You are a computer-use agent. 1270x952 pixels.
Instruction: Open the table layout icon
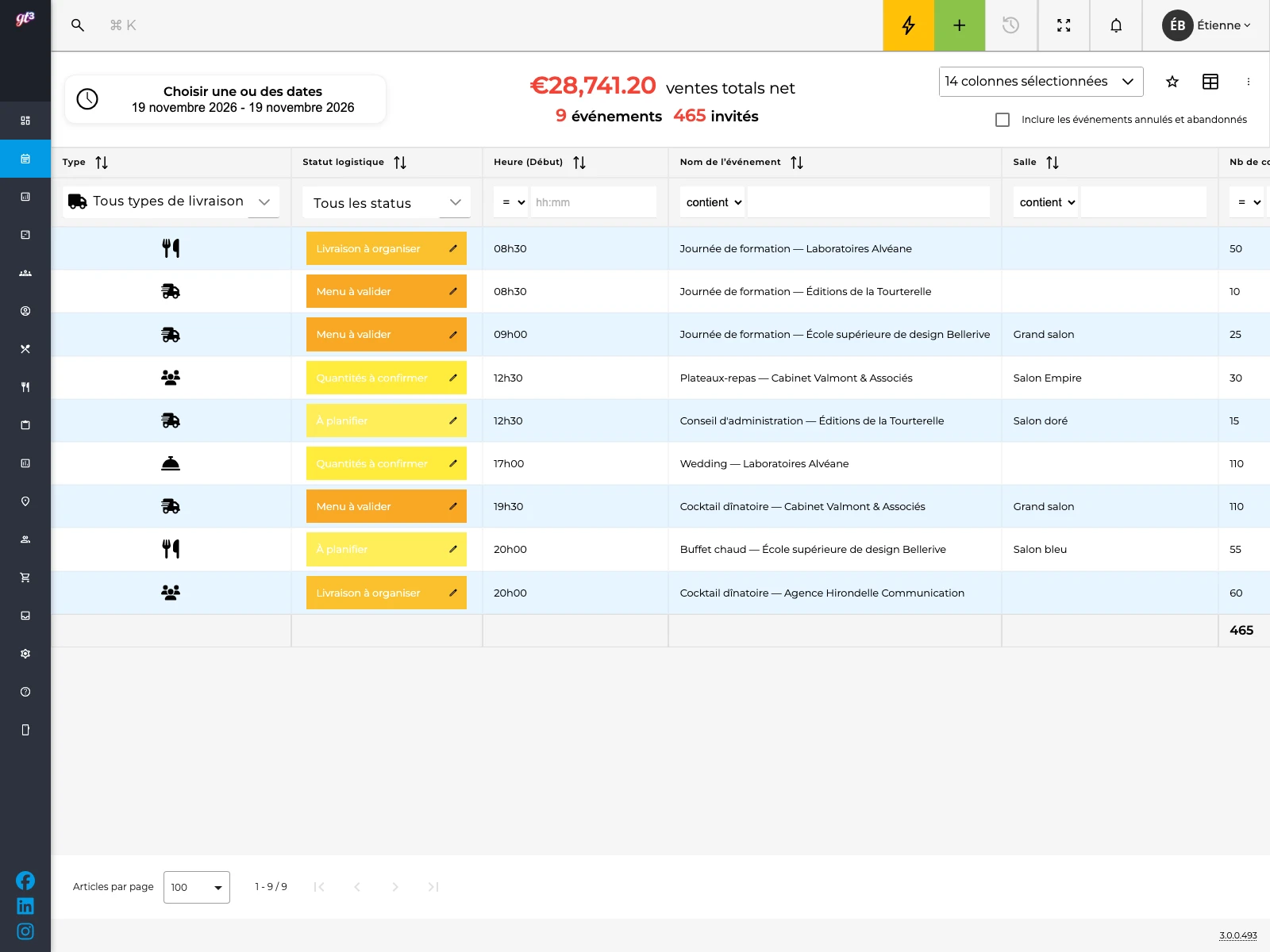(1210, 82)
